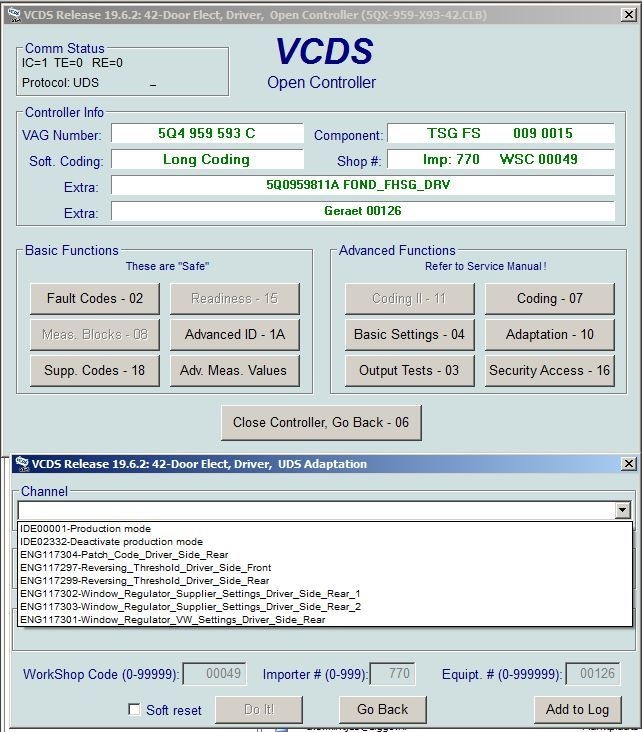Open Fault Codes - 02
Image resolution: width=642 pixels, height=732 pixels.
click(x=95, y=298)
